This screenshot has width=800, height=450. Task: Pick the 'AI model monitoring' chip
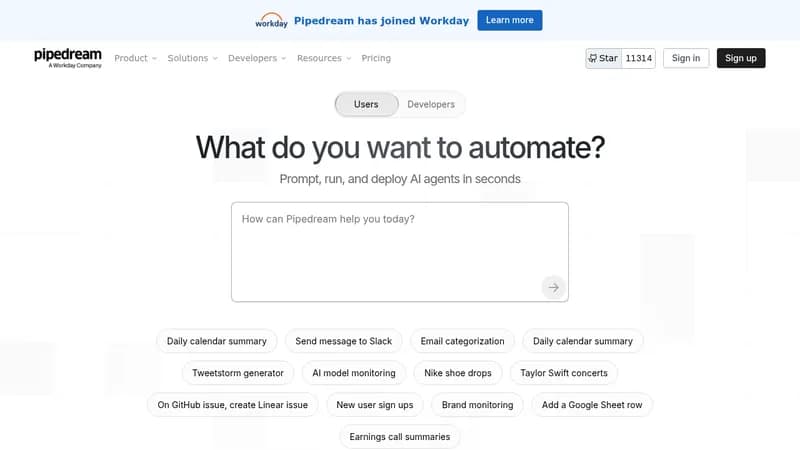[354, 373]
